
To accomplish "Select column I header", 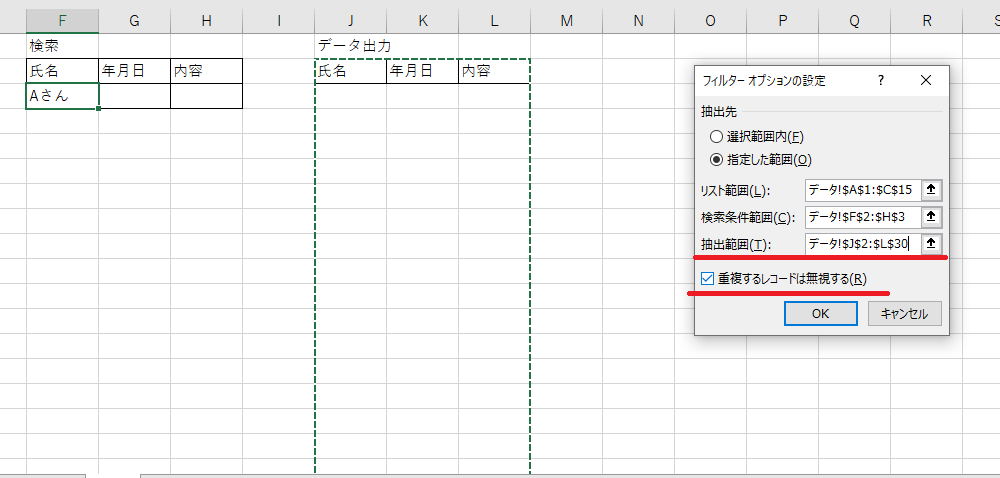I will coord(278,21).
